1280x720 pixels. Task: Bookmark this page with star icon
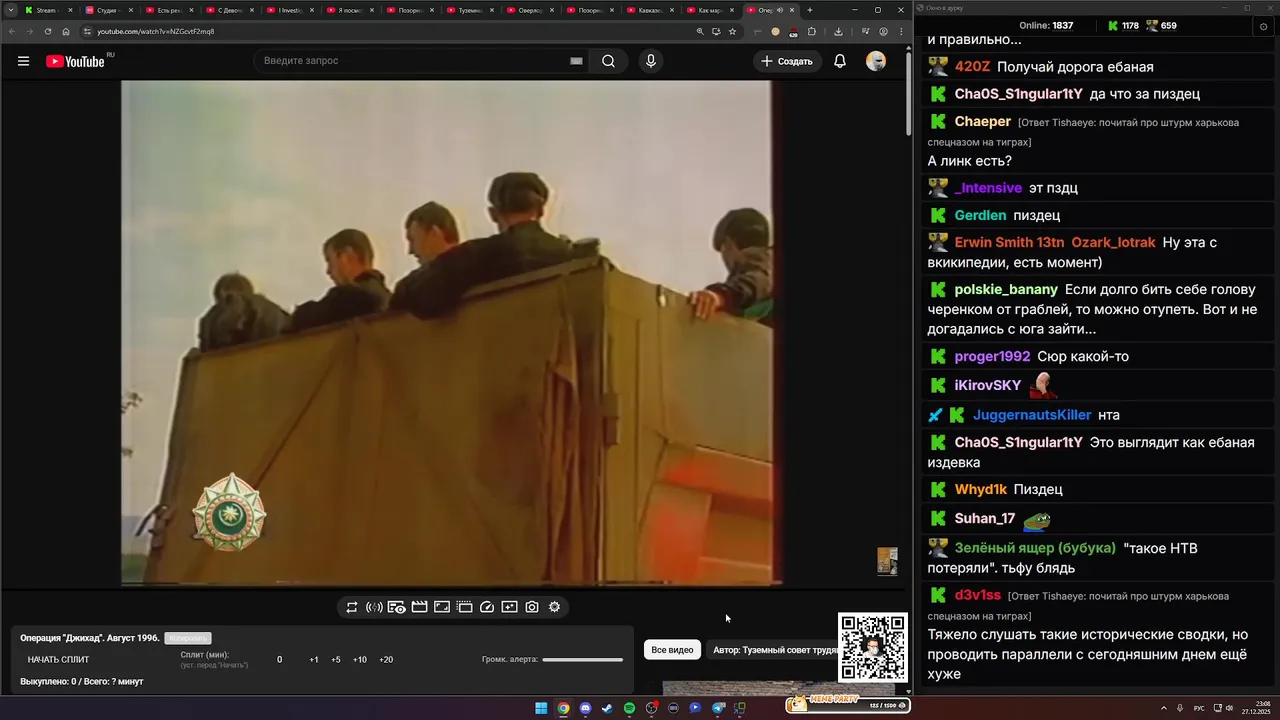[x=732, y=31]
